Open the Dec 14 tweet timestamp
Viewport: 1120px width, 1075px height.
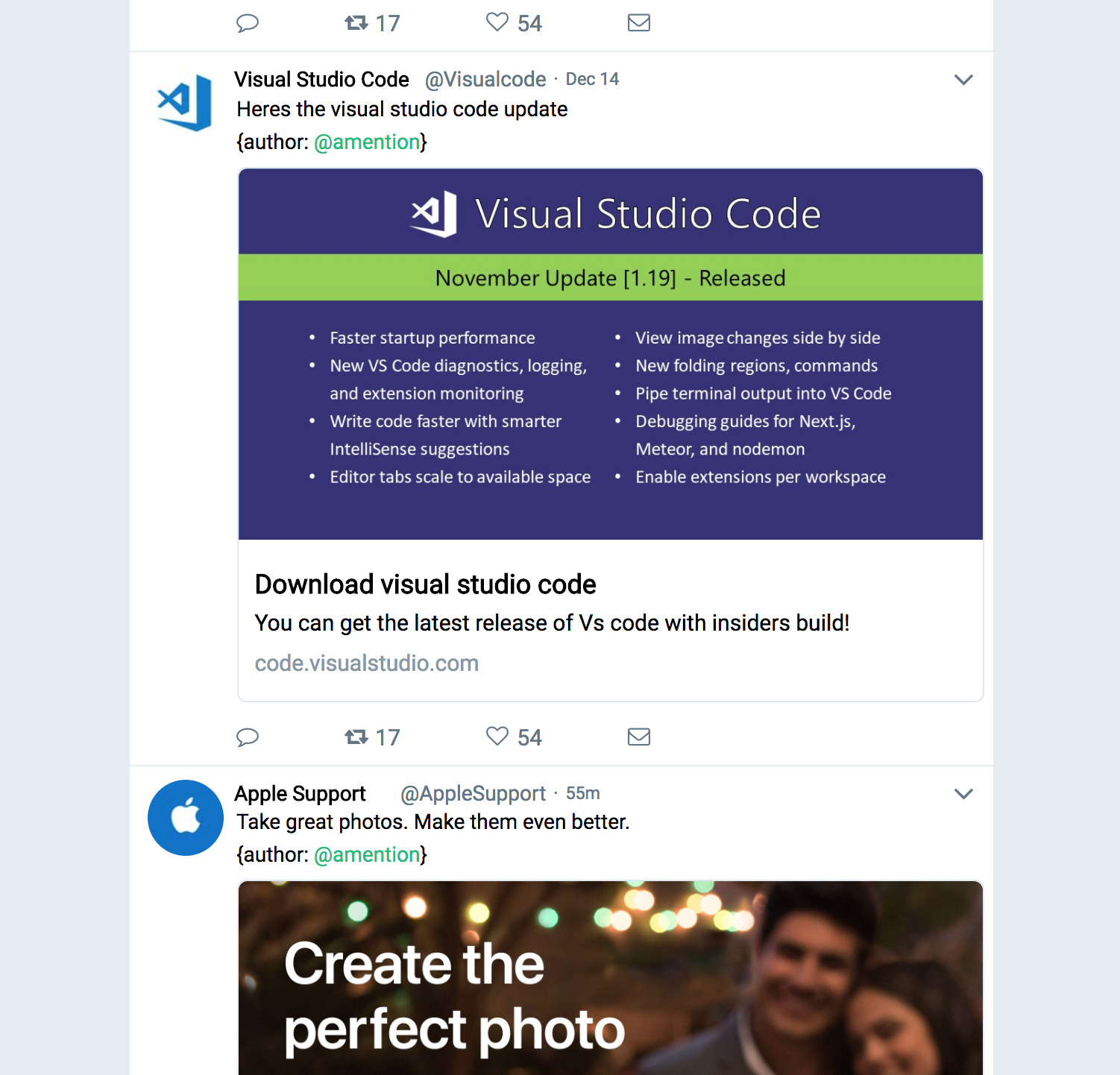click(592, 79)
